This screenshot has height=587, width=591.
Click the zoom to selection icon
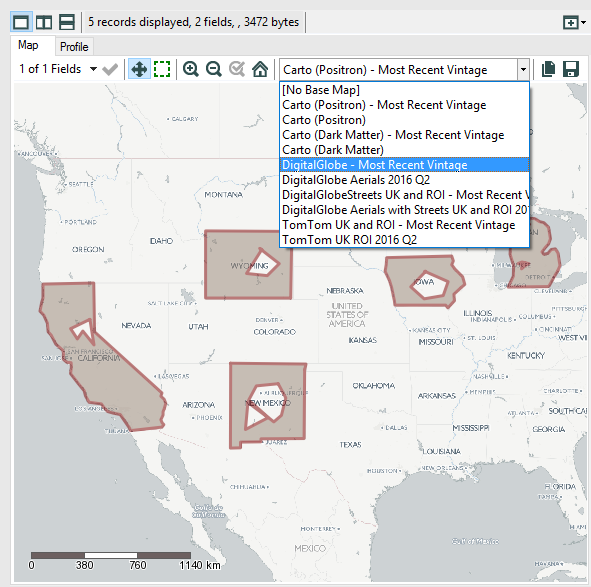(x=237, y=69)
